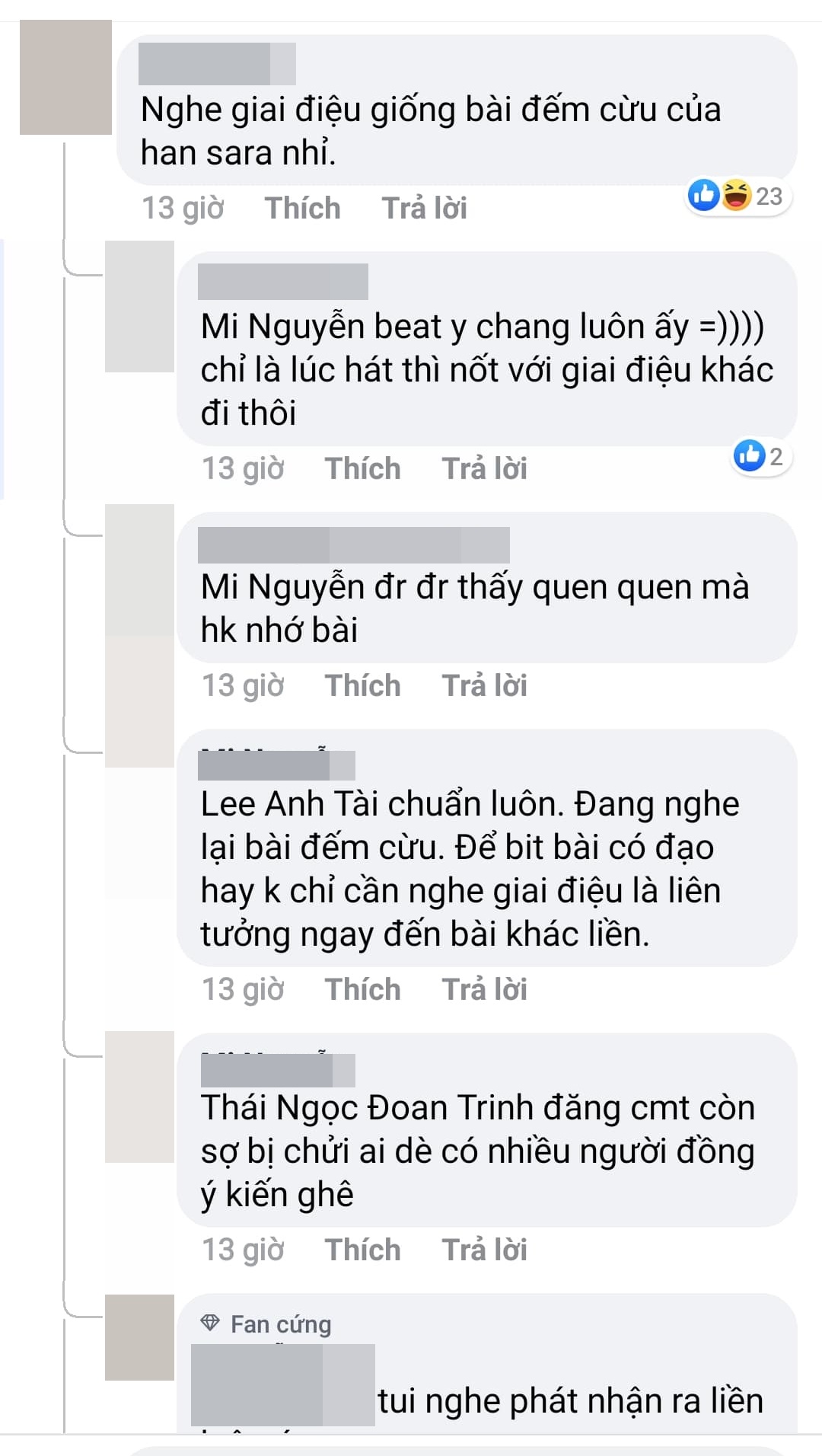
Task: Open avatar beside 'beat y chang luôn' reply
Action: tap(139, 306)
